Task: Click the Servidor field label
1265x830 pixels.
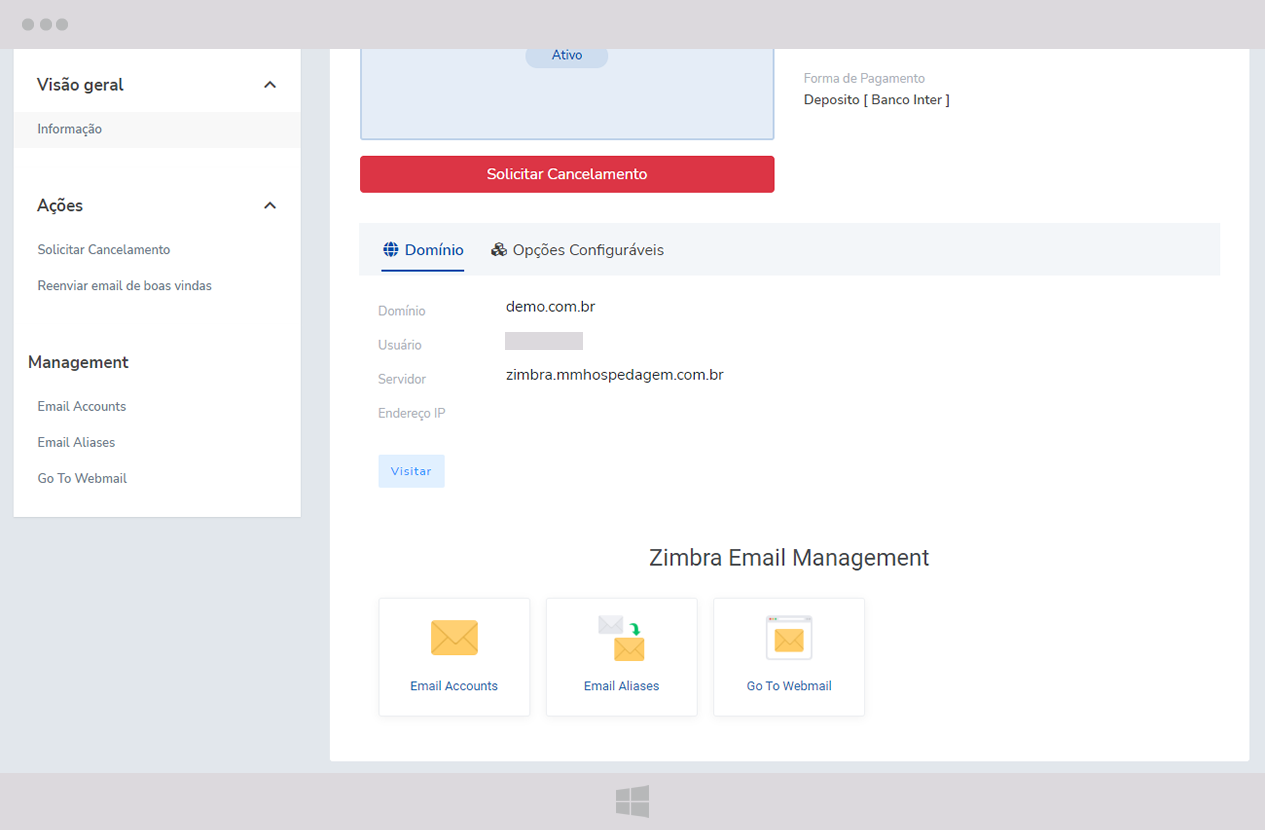Action: click(402, 379)
